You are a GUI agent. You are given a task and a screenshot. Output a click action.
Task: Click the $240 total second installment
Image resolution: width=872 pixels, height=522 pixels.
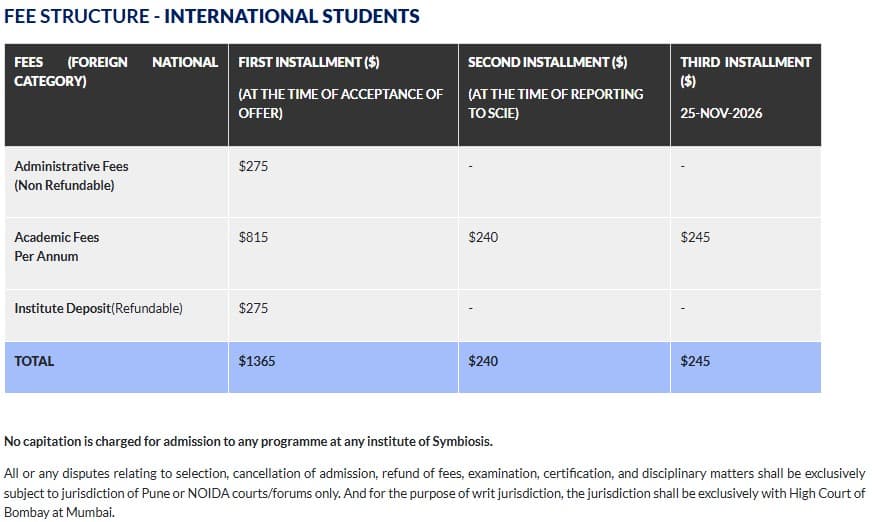(483, 361)
